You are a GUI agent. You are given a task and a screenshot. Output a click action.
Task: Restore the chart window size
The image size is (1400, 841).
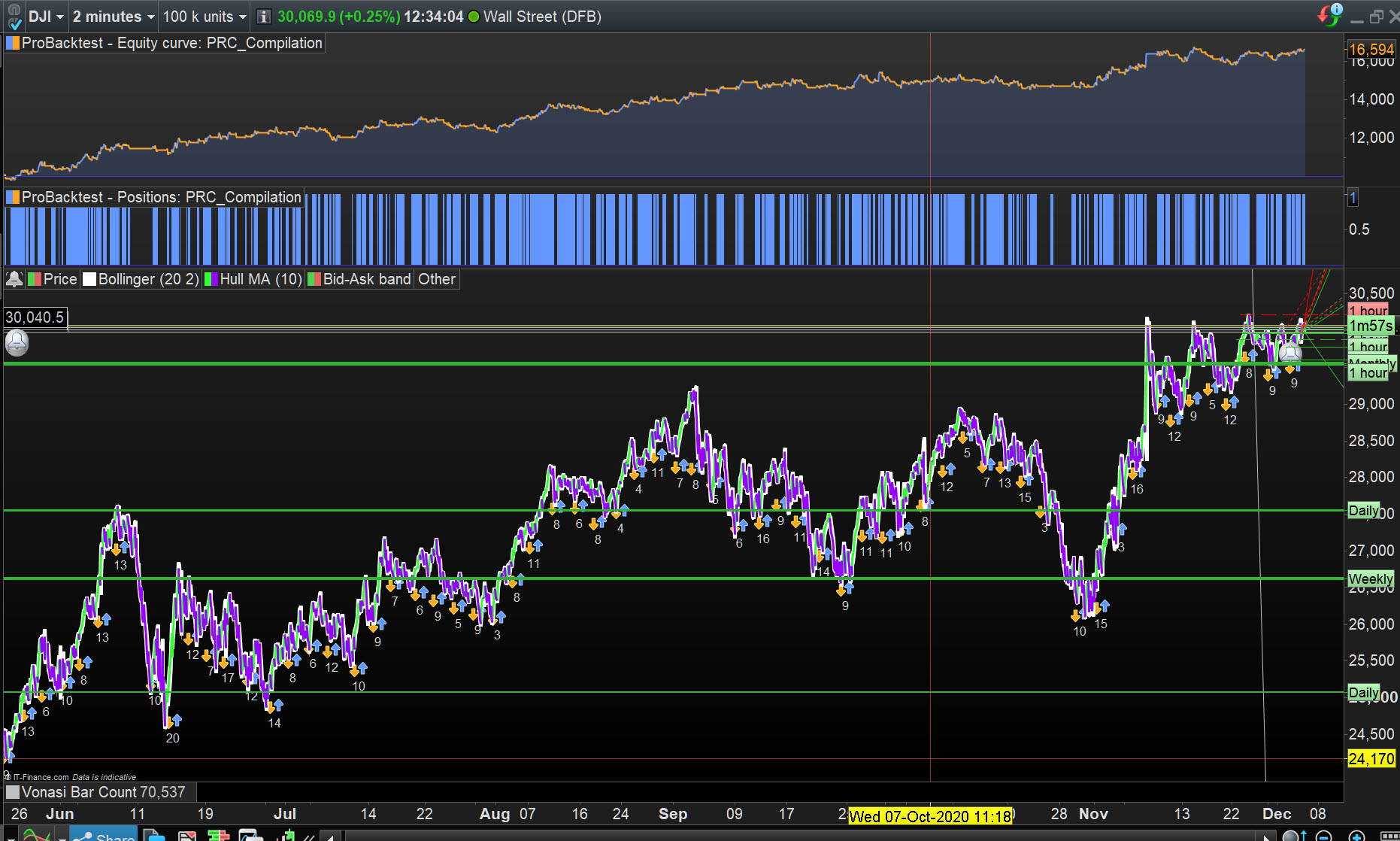[1376, 17]
